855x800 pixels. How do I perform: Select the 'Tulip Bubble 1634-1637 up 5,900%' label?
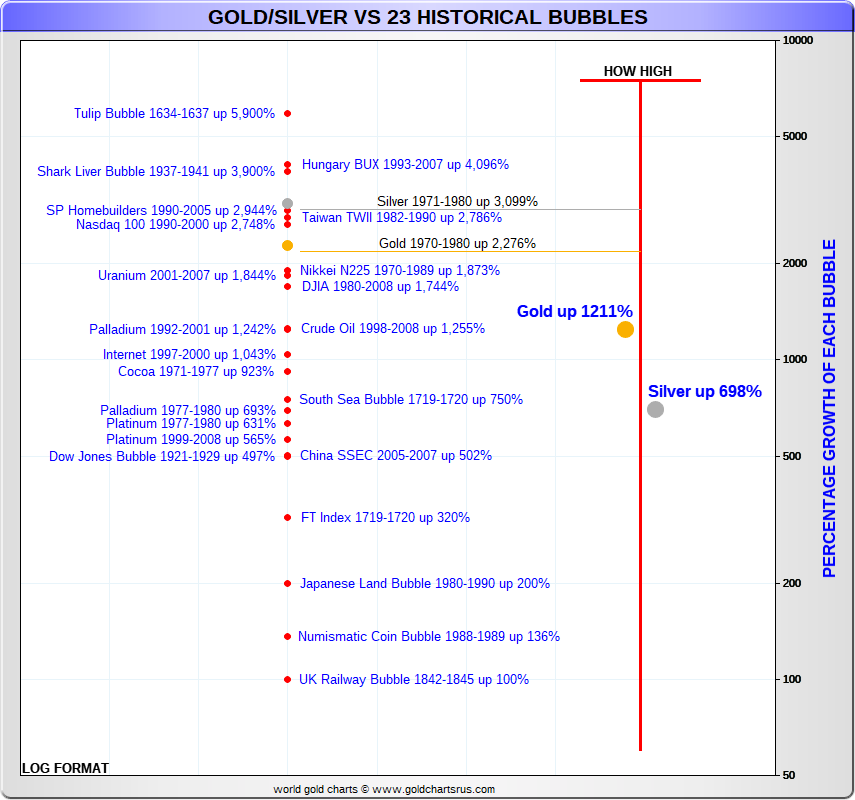point(174,113)
